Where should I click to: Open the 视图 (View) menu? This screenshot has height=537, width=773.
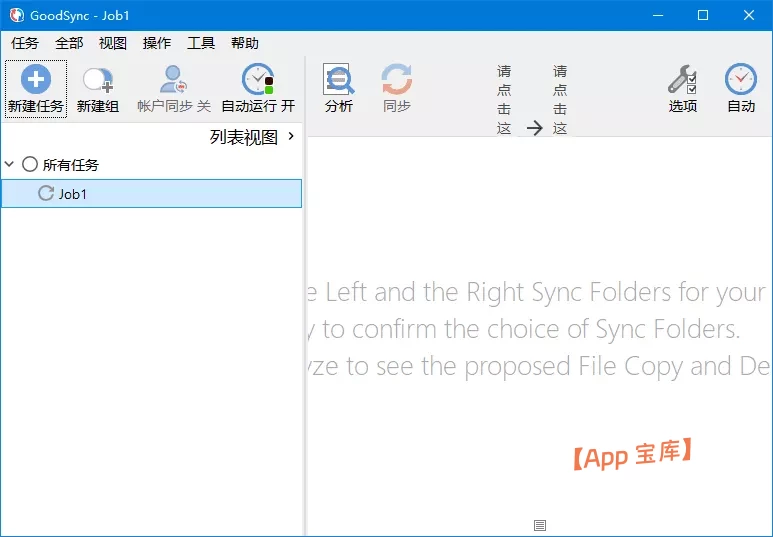click(113, 43)
